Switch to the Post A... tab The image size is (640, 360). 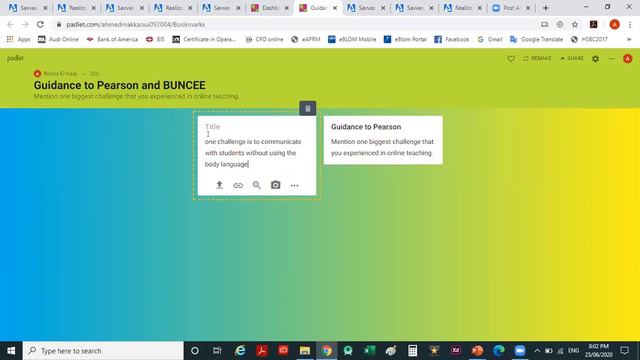coord(511,8)
